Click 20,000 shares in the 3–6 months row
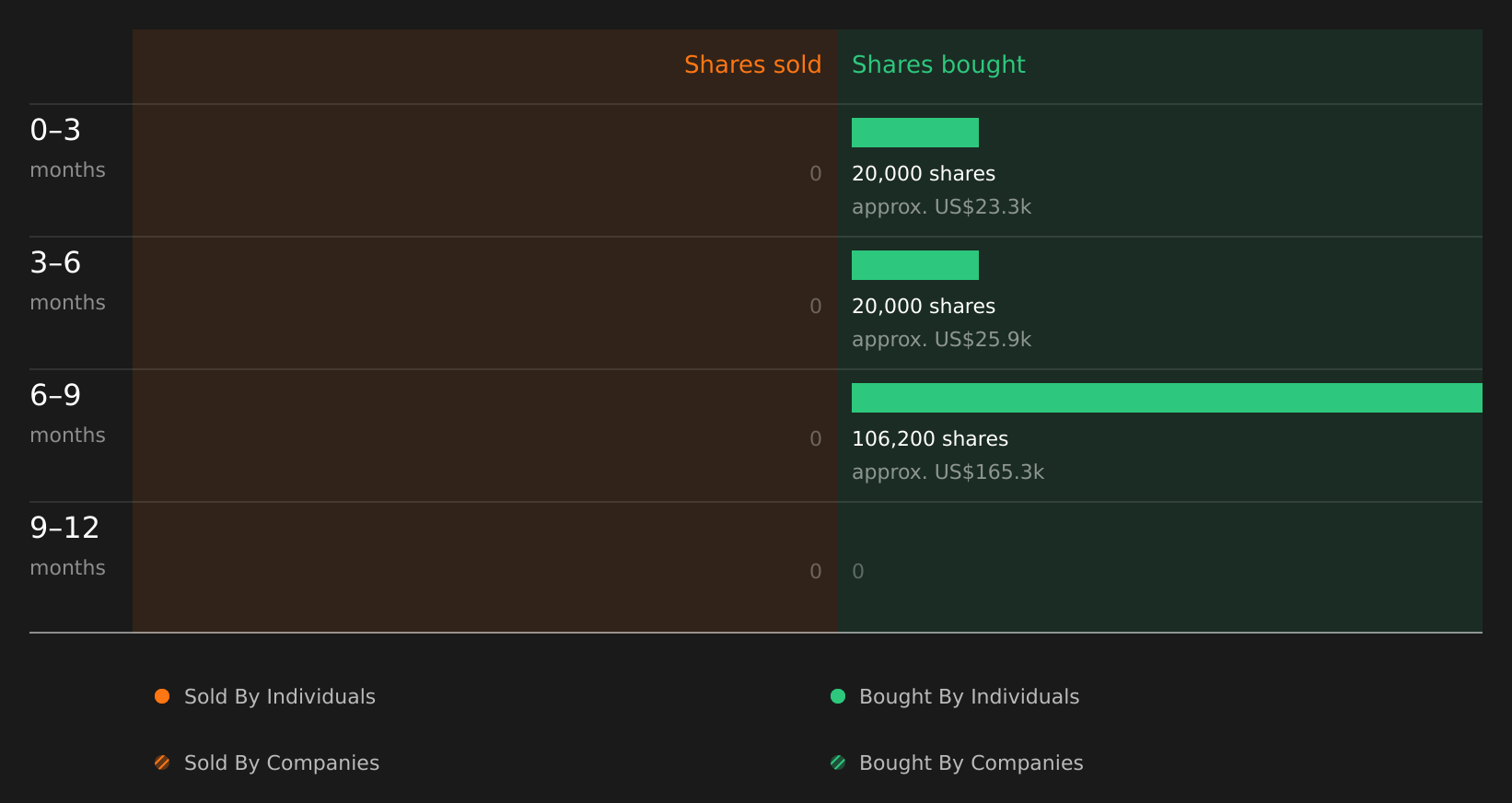Image resolution: width=1512 pixels, height=803 pixels. coord(924,307)
